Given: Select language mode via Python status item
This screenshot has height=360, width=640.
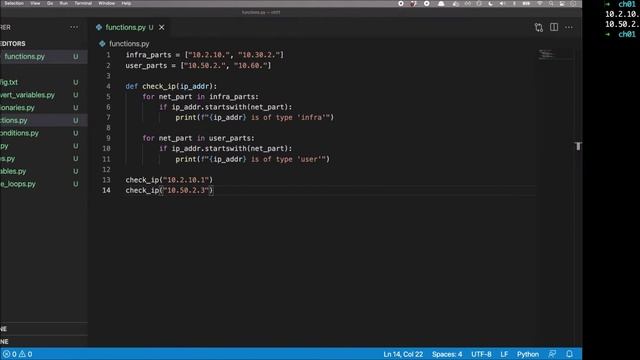Looking at the screenshot, I should coord(528,354).
